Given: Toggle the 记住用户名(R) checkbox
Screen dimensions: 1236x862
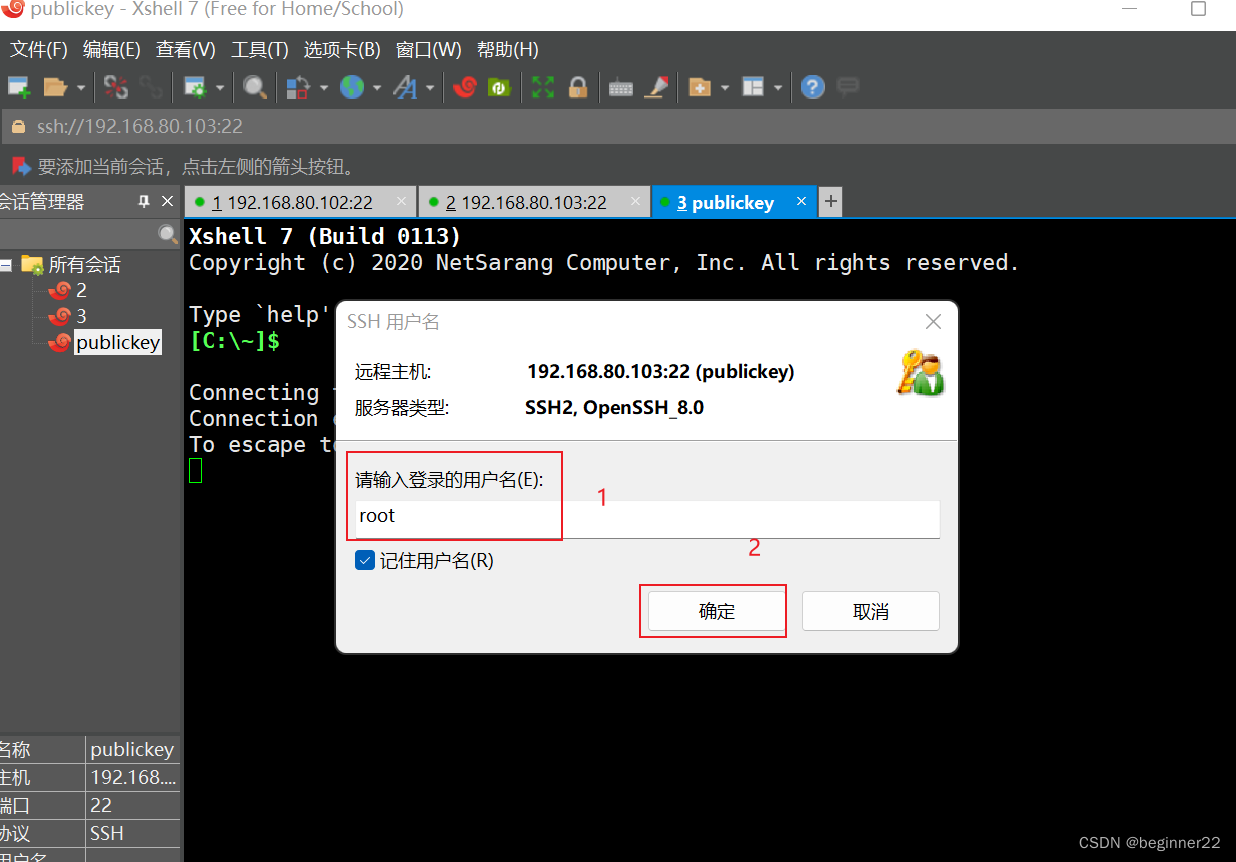Looking at the screenshot, I should coord(365,561).
